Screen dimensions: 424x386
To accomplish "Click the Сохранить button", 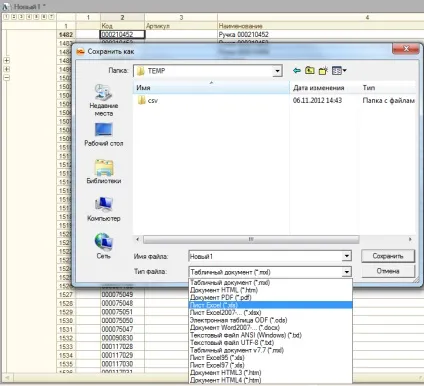I will (388, 256).
